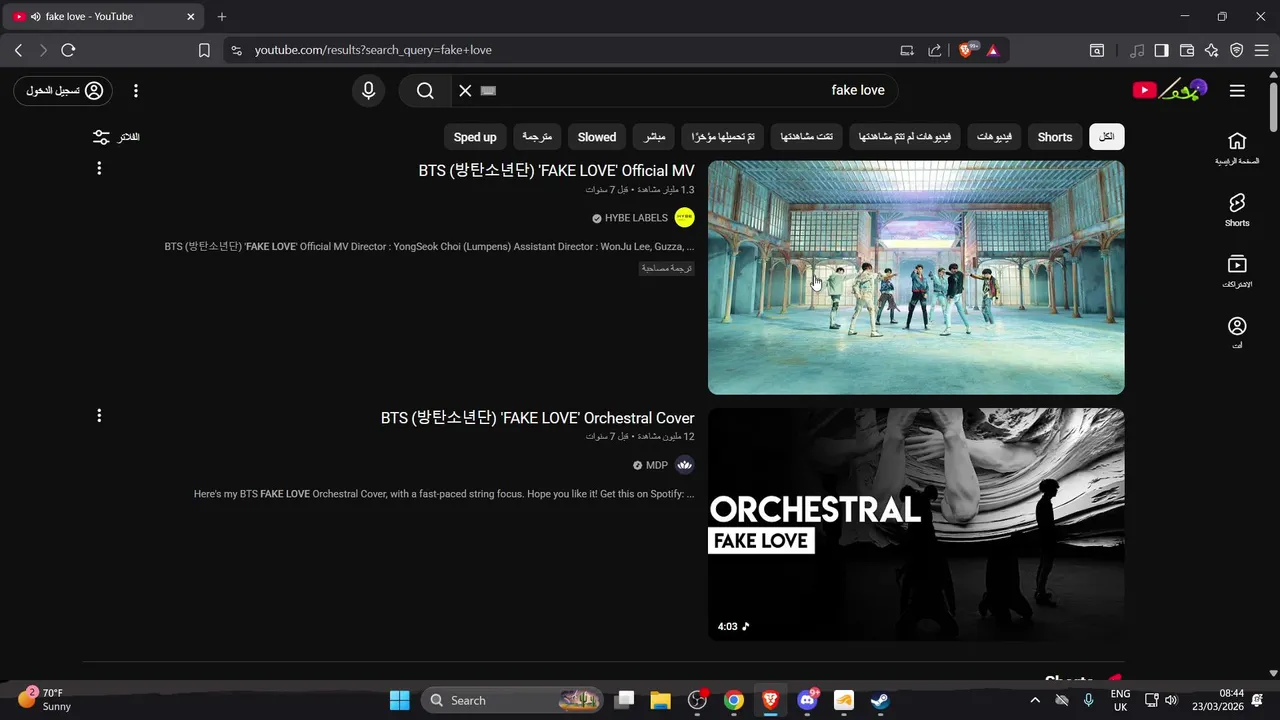This screenshot has height=720, width=1280.
Task: Open the Brave Shields lion icon
Action: 967,50
